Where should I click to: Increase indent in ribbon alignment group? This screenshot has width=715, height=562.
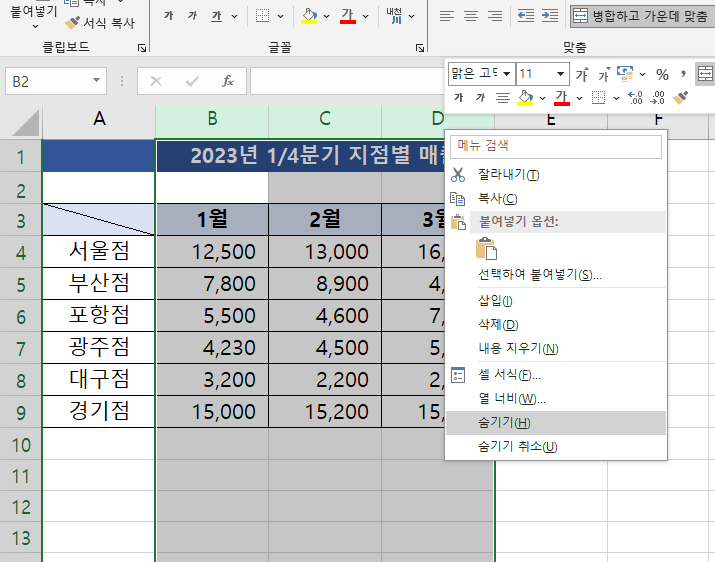550,16
